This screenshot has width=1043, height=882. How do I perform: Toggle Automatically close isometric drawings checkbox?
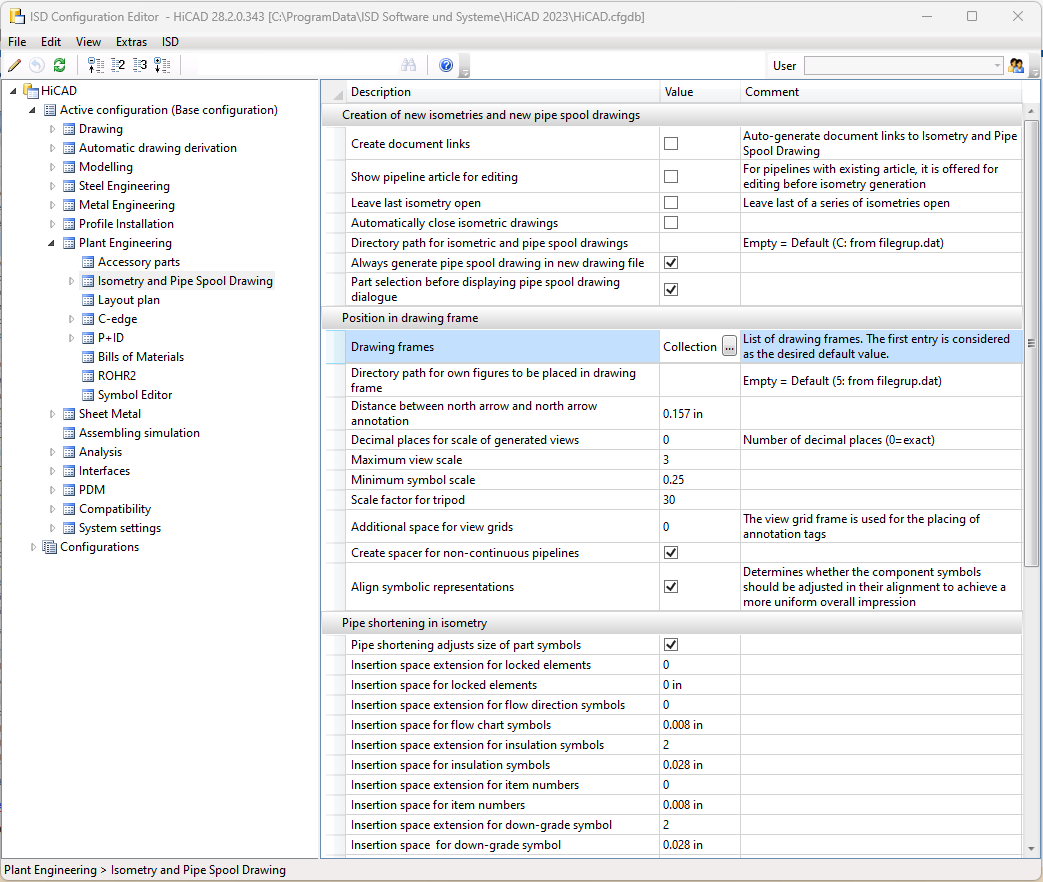(x=671, y=223)
